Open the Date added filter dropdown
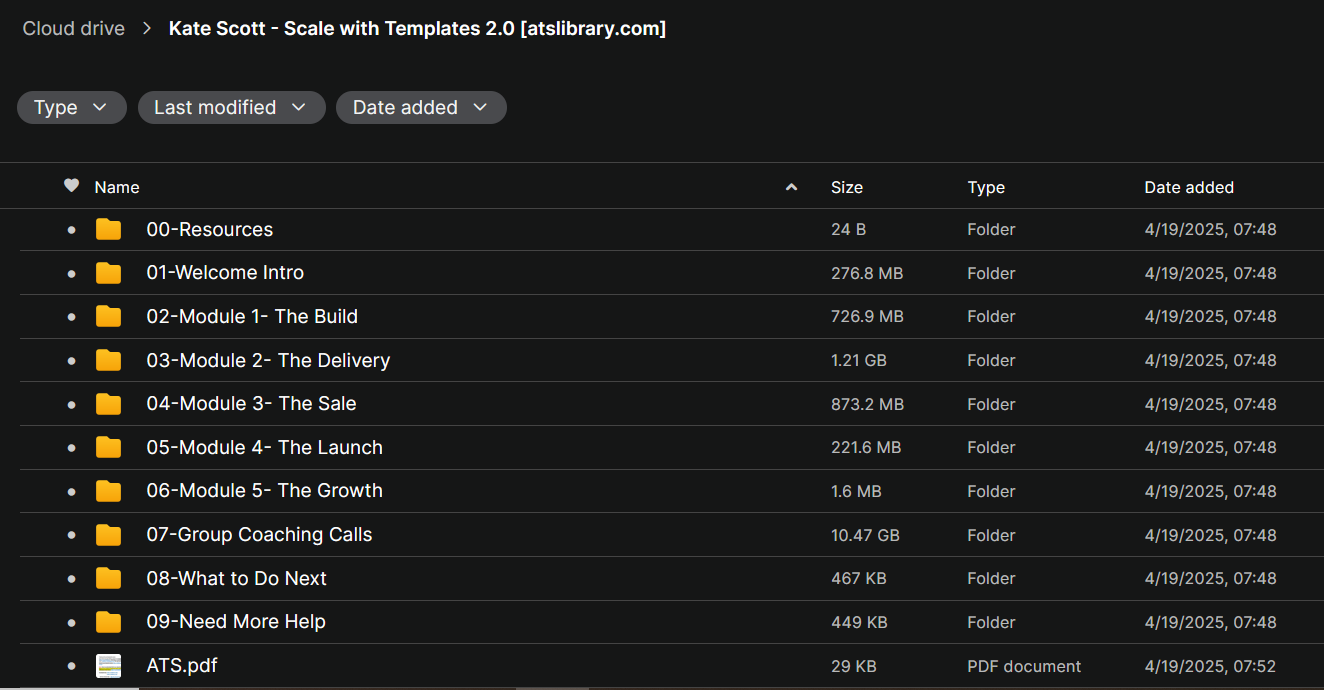This screenshot has height=690, width=1324. (x=421, y=108)
